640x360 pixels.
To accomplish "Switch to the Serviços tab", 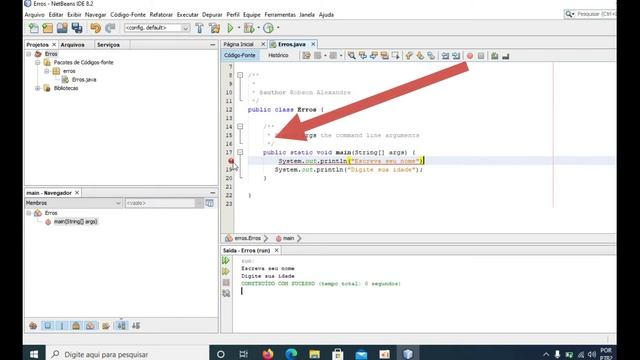I will click(x=108, y=44).
